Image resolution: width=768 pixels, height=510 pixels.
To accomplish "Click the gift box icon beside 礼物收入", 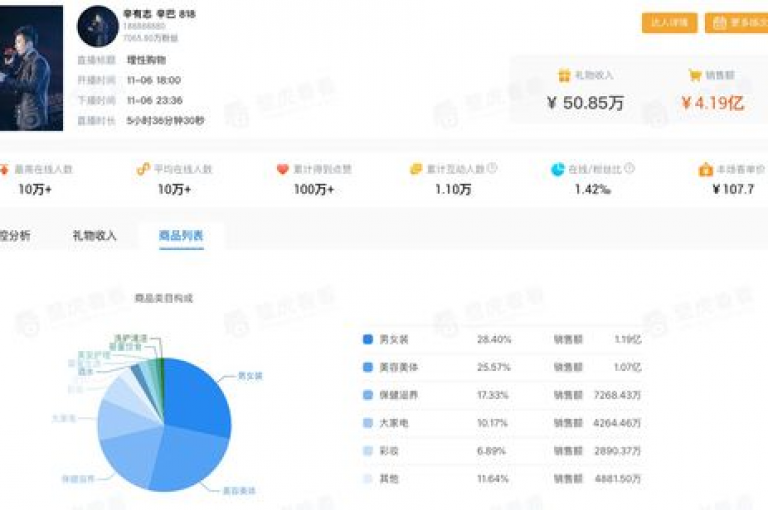I will pos(564,75).
